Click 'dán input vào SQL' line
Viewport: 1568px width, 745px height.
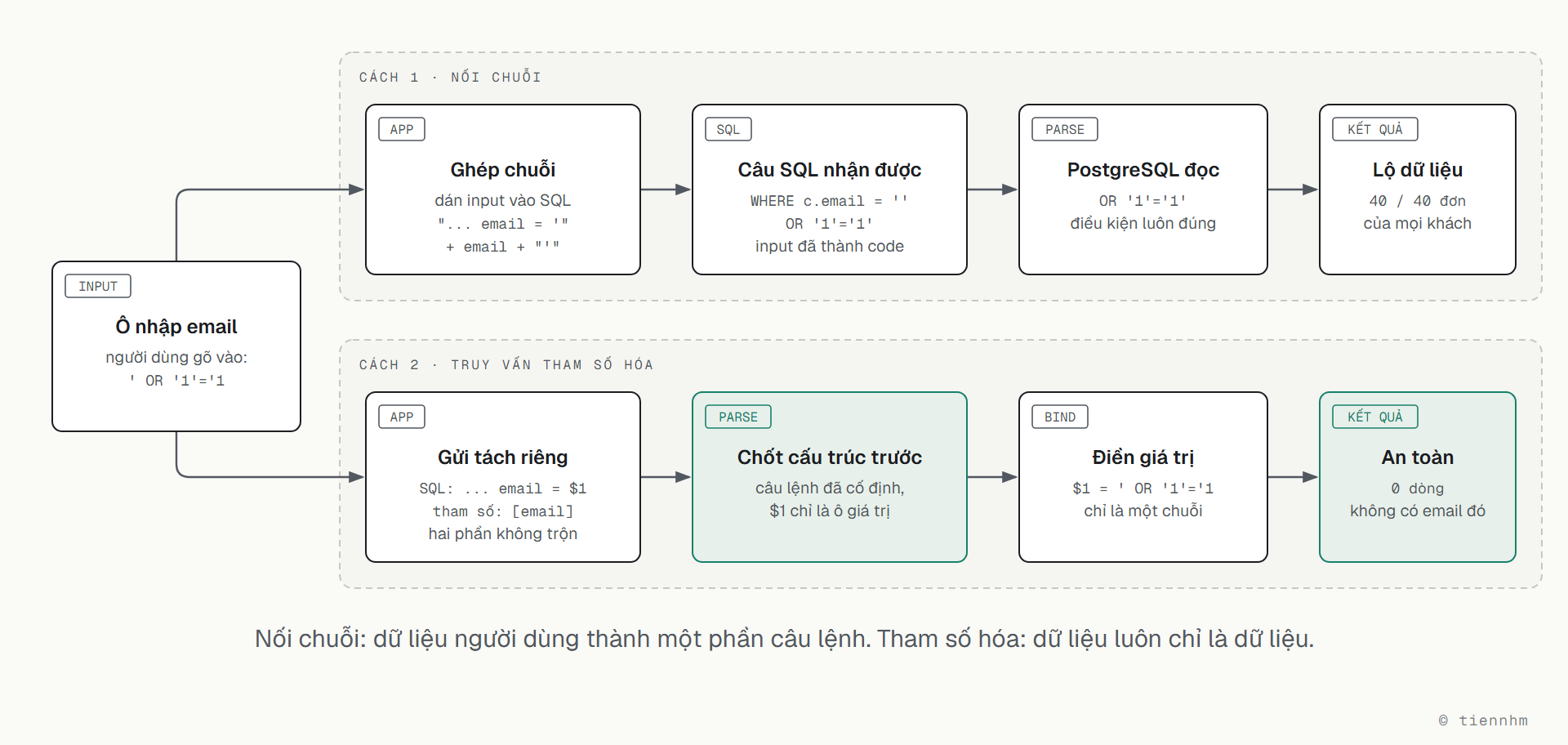tap(503, 200)
